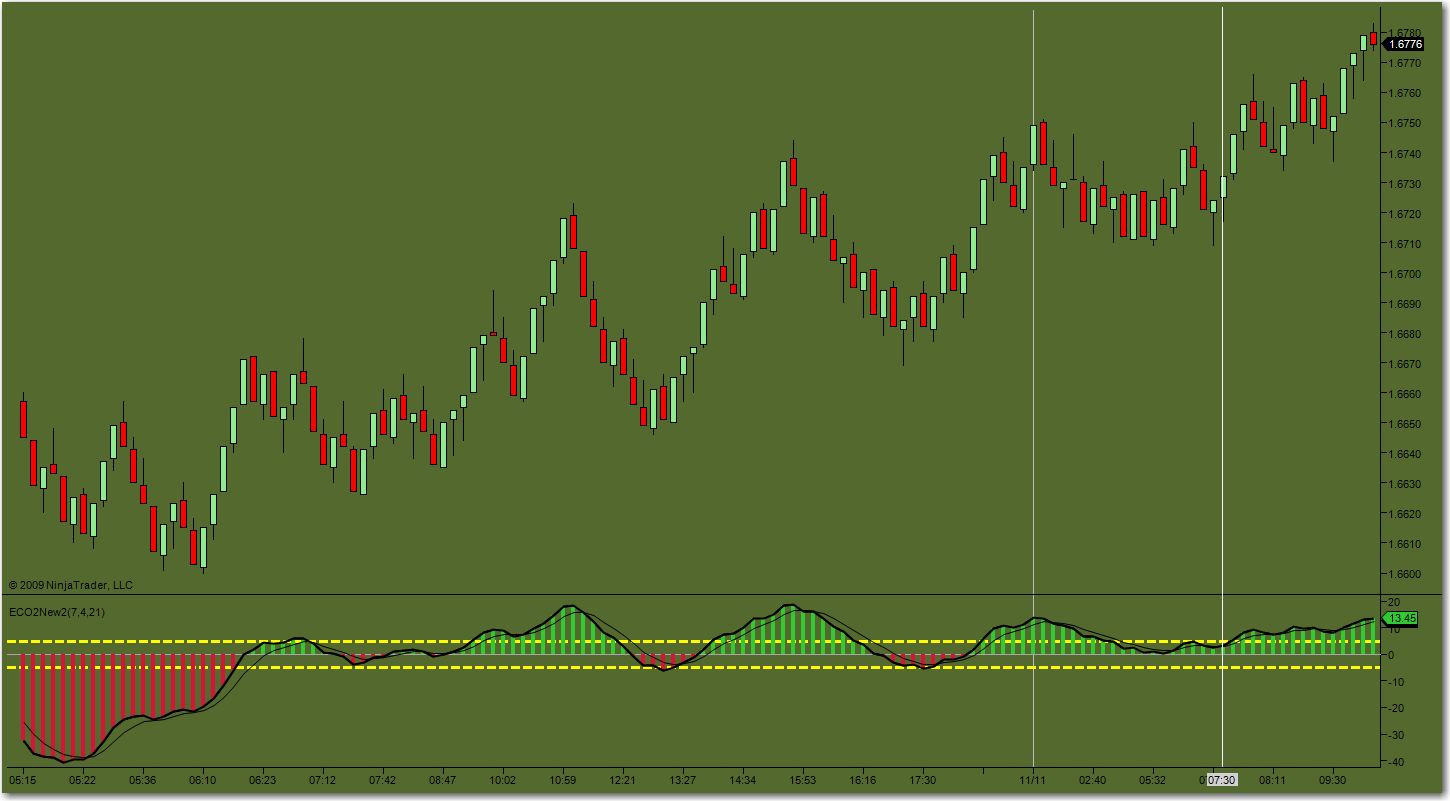Click the 1.6630 price axis label
This screenshot has height=801, width=1450.
click(1405, 483)
